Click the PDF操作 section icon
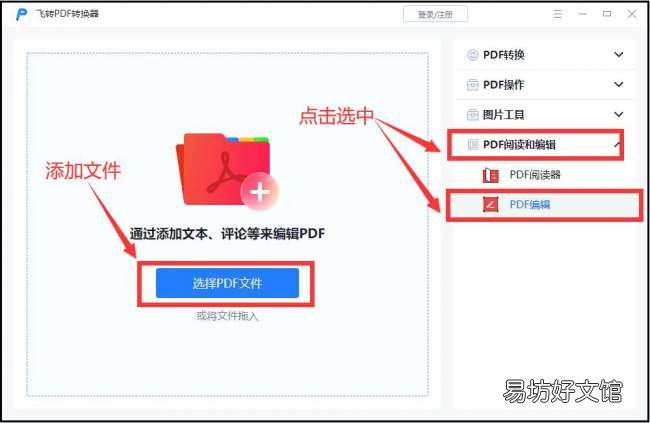Viewport: 650px width, 423px height. pyautogui.click(x=473, y=85)
